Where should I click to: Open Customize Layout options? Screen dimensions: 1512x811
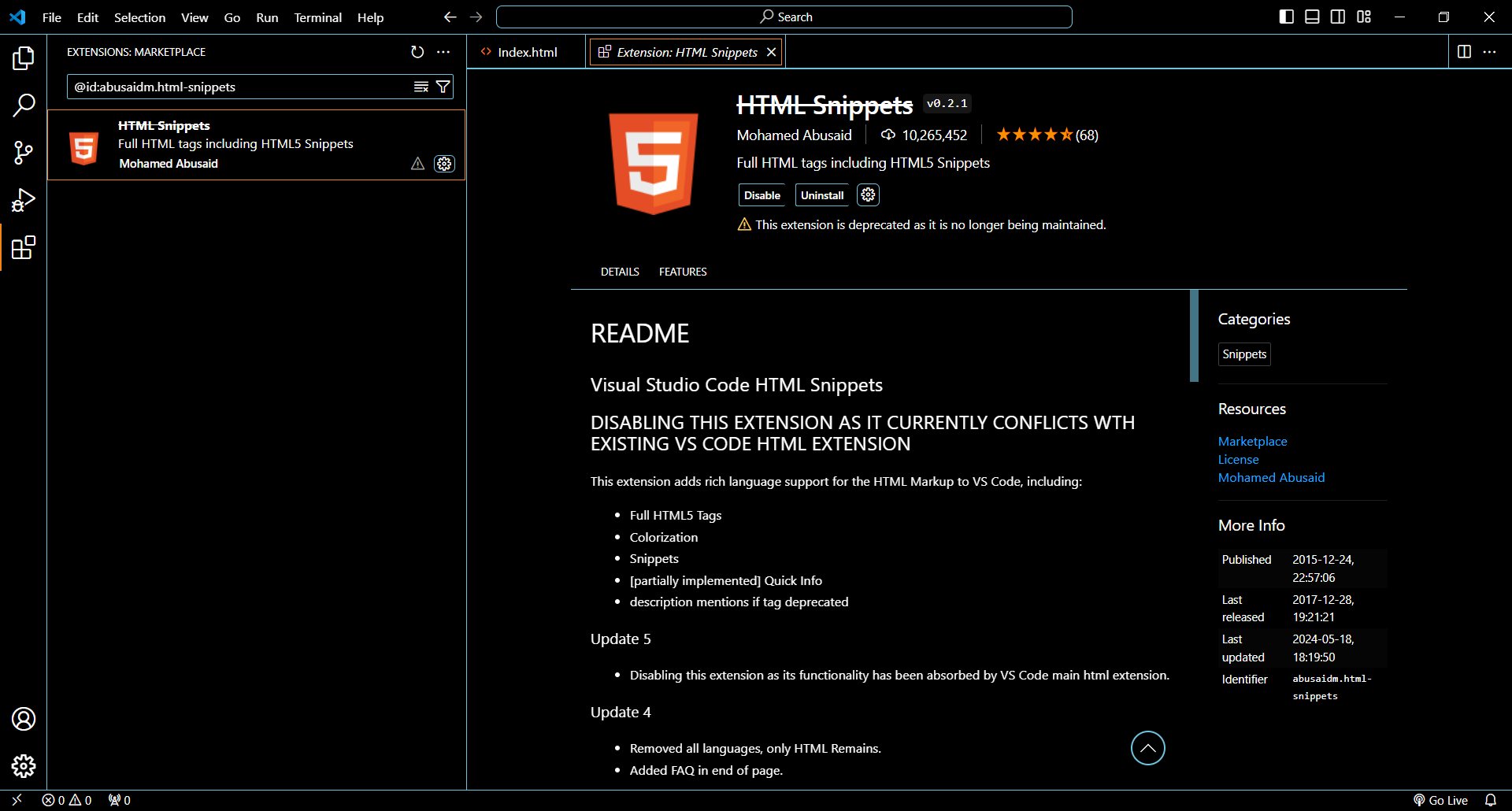1364,17
